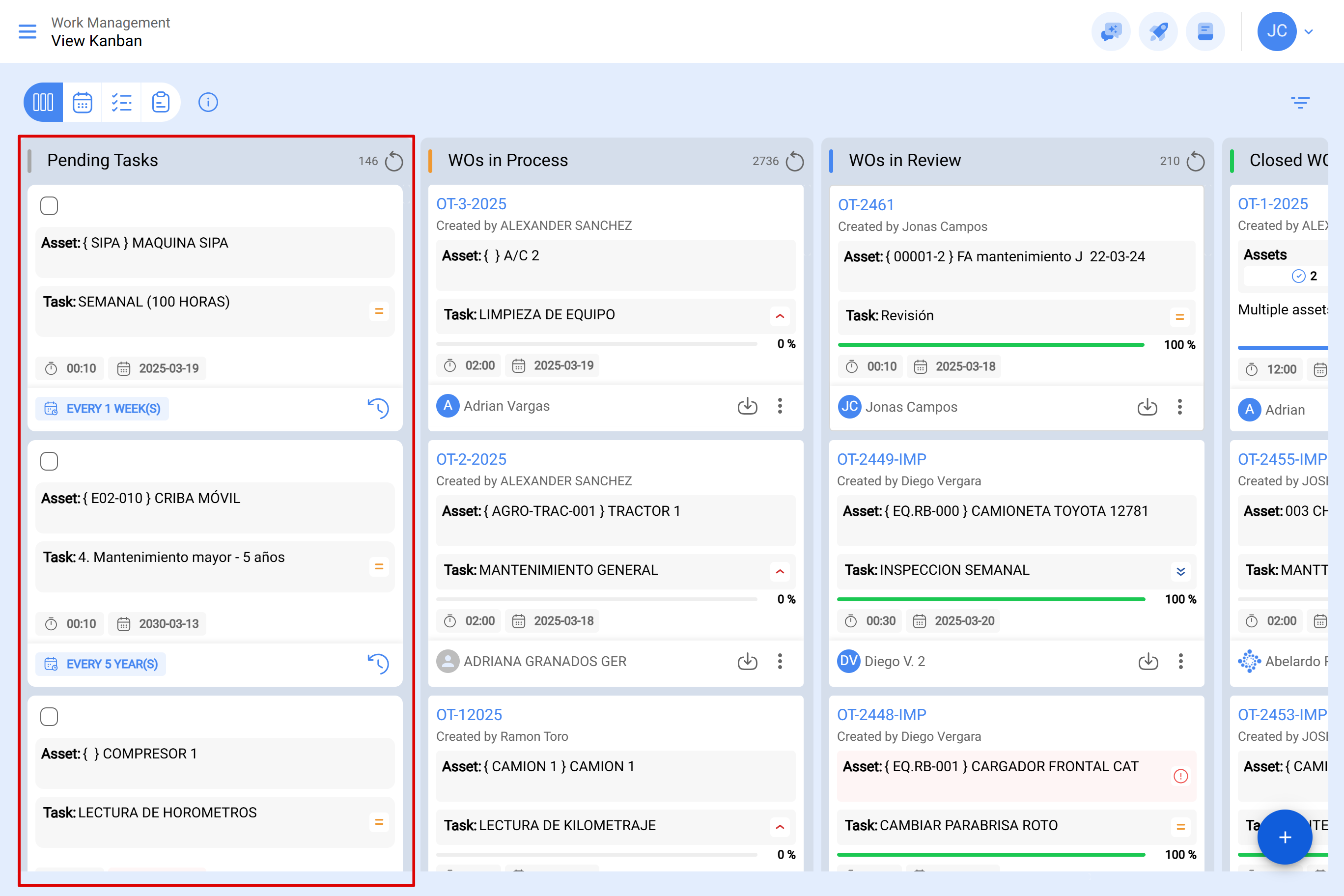This screenshot has width=1344, height=896.
Task: Click the Diego V. 2 assignee avatar
Action: 848,662
